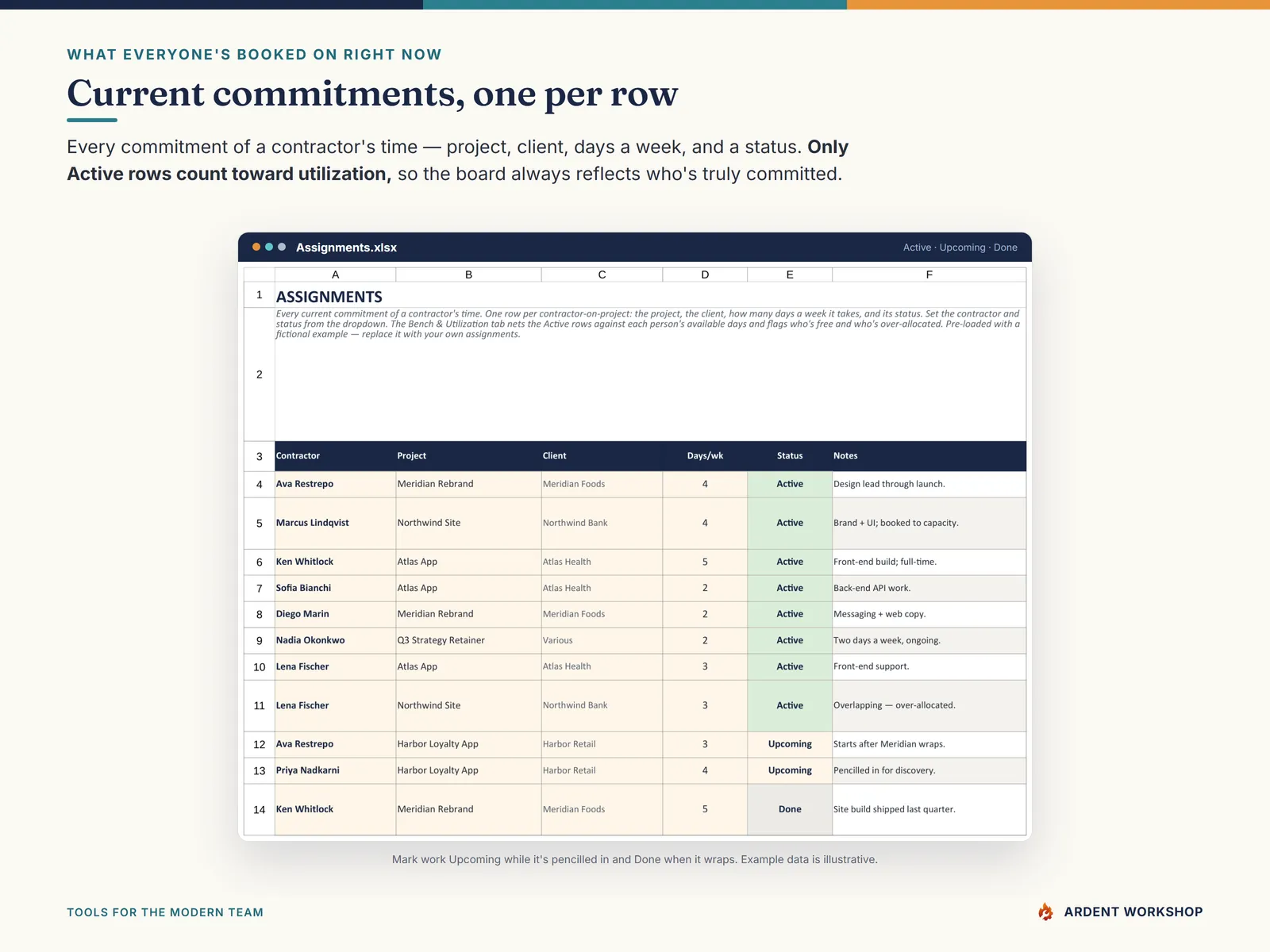Screen dimensions: 1270x952
Task: Click the 'Two days a week, ongoing.' note
Action: 929,640
